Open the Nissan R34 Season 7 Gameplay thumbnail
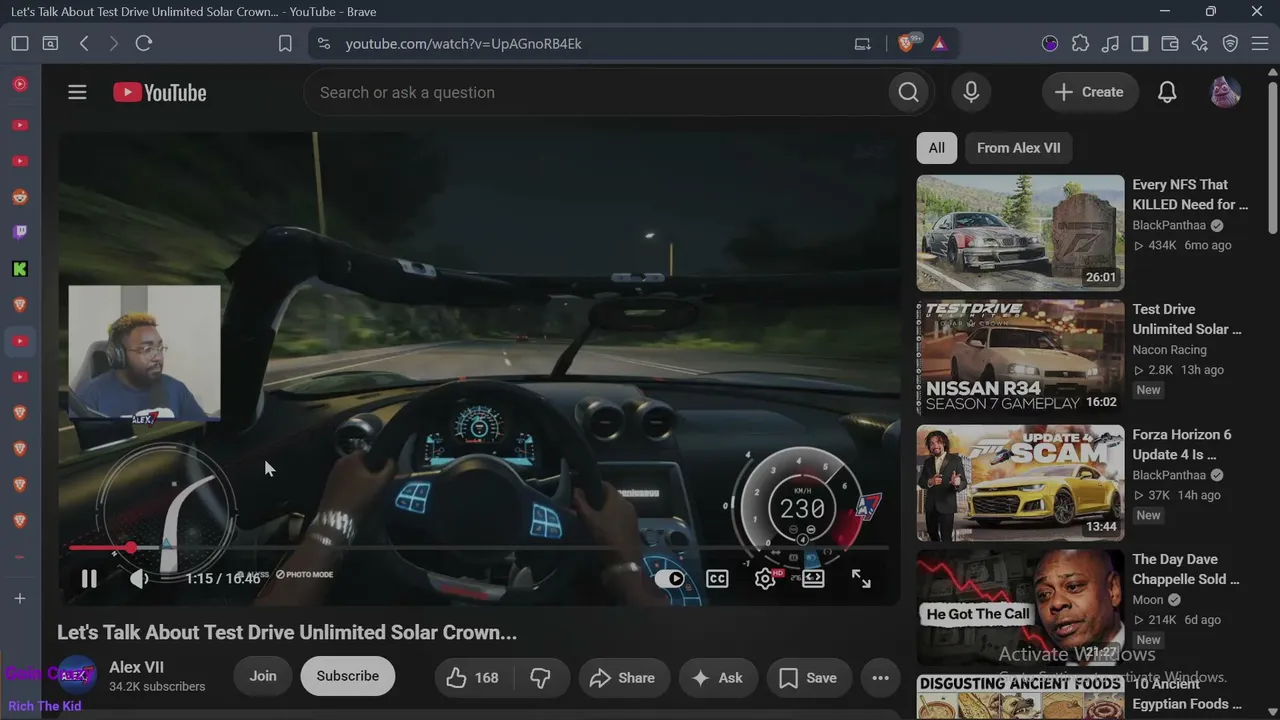Image resolution: width=1280 pixels, height=720 pixels. 1020,358
